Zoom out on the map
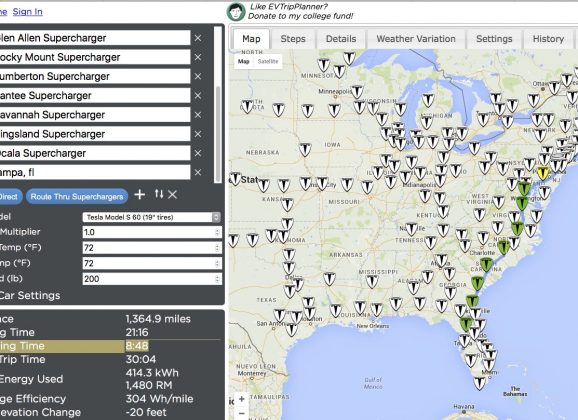Viewport: 578px width, 420px height. click(241, 413)
